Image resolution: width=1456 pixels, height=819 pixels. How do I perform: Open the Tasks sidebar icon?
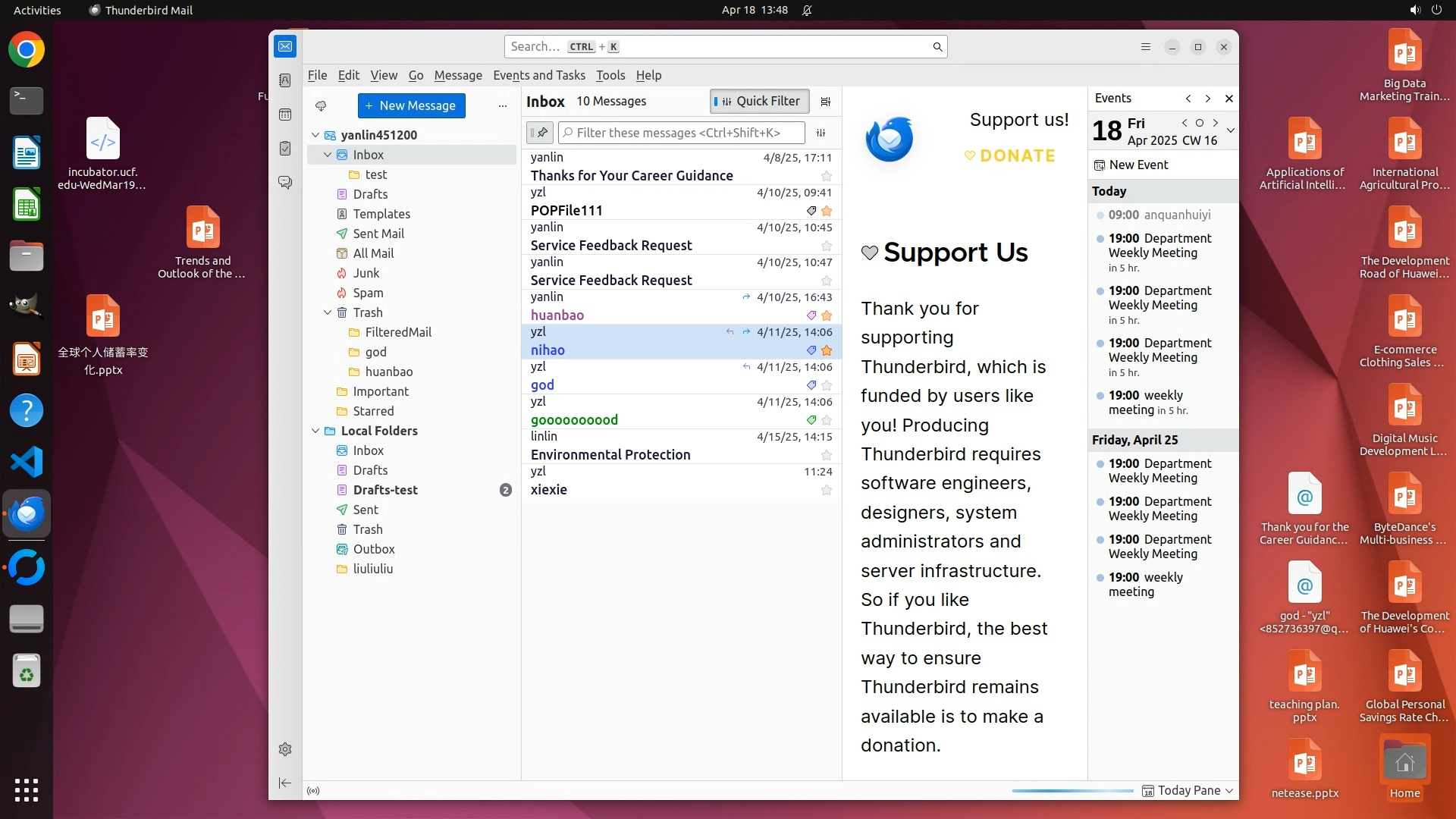(285, 149)
